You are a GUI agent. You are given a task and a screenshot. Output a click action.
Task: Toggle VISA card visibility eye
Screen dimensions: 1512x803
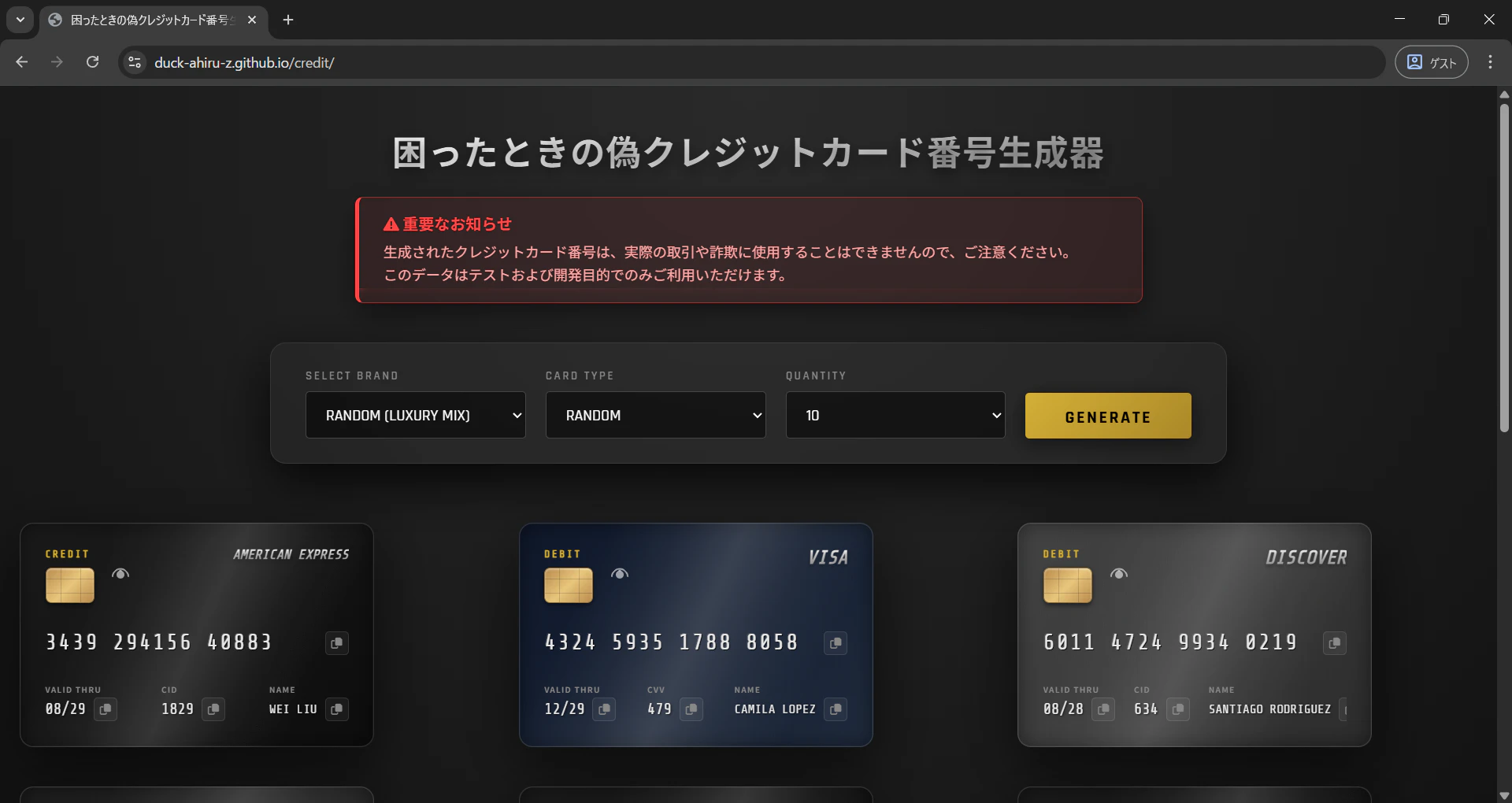620,574
